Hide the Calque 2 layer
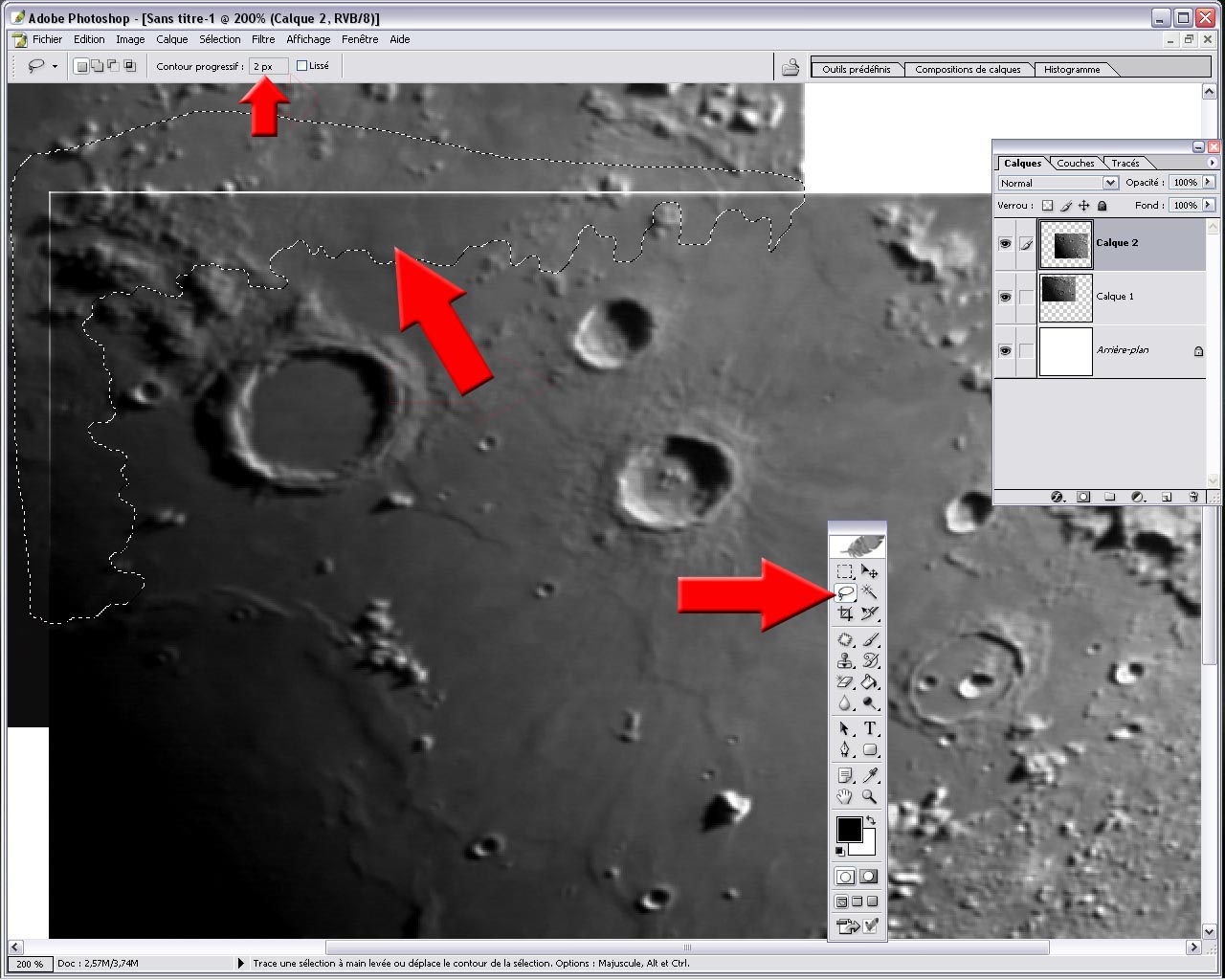Screen dimensions: 1225x980 (x=1005, y=244)
